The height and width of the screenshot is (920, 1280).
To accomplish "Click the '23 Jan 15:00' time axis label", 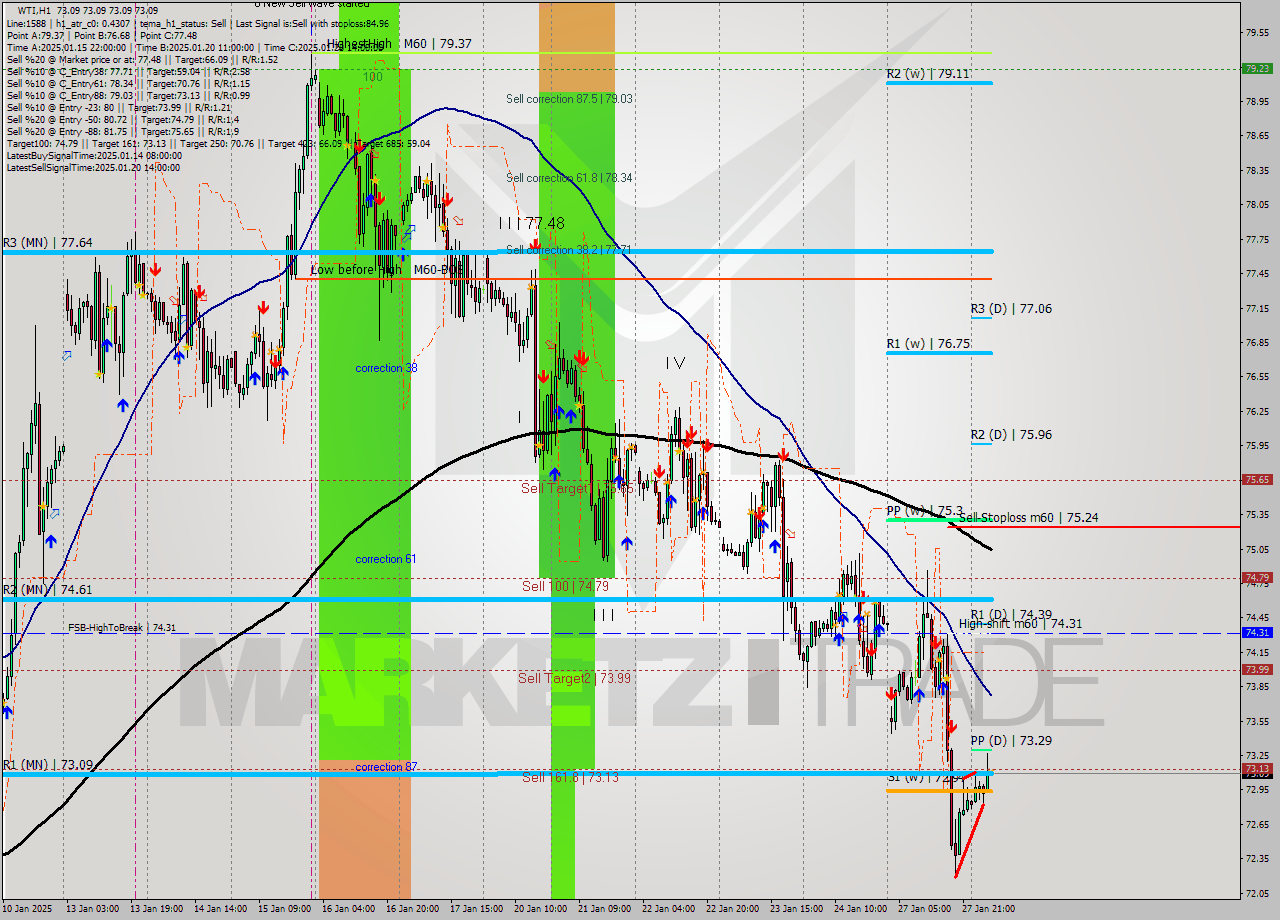I will (x=799, y=909).
